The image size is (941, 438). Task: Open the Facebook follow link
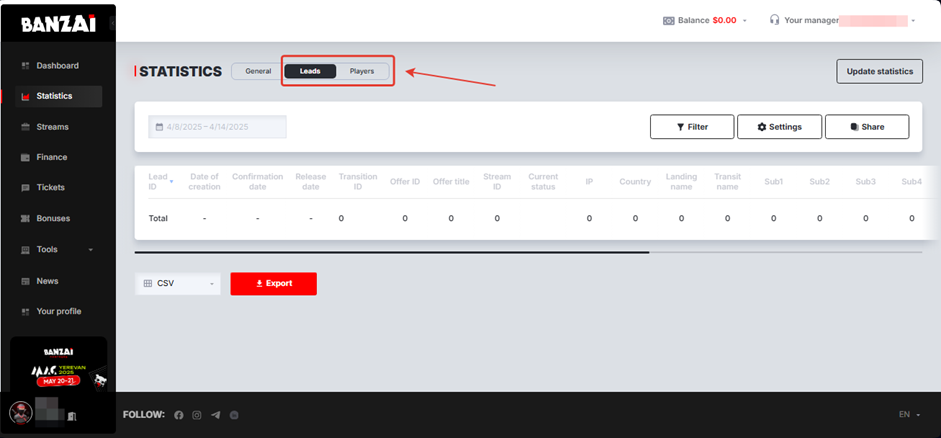[x=179, y=415]
